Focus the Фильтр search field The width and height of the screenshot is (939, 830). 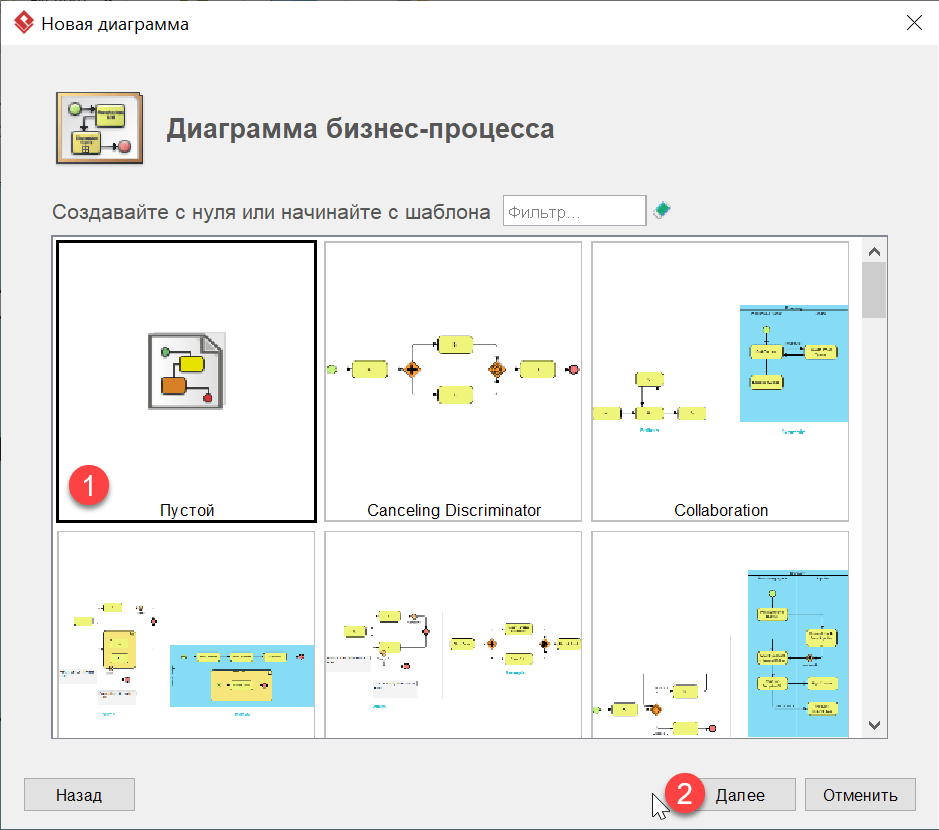[x=574, y=212]
